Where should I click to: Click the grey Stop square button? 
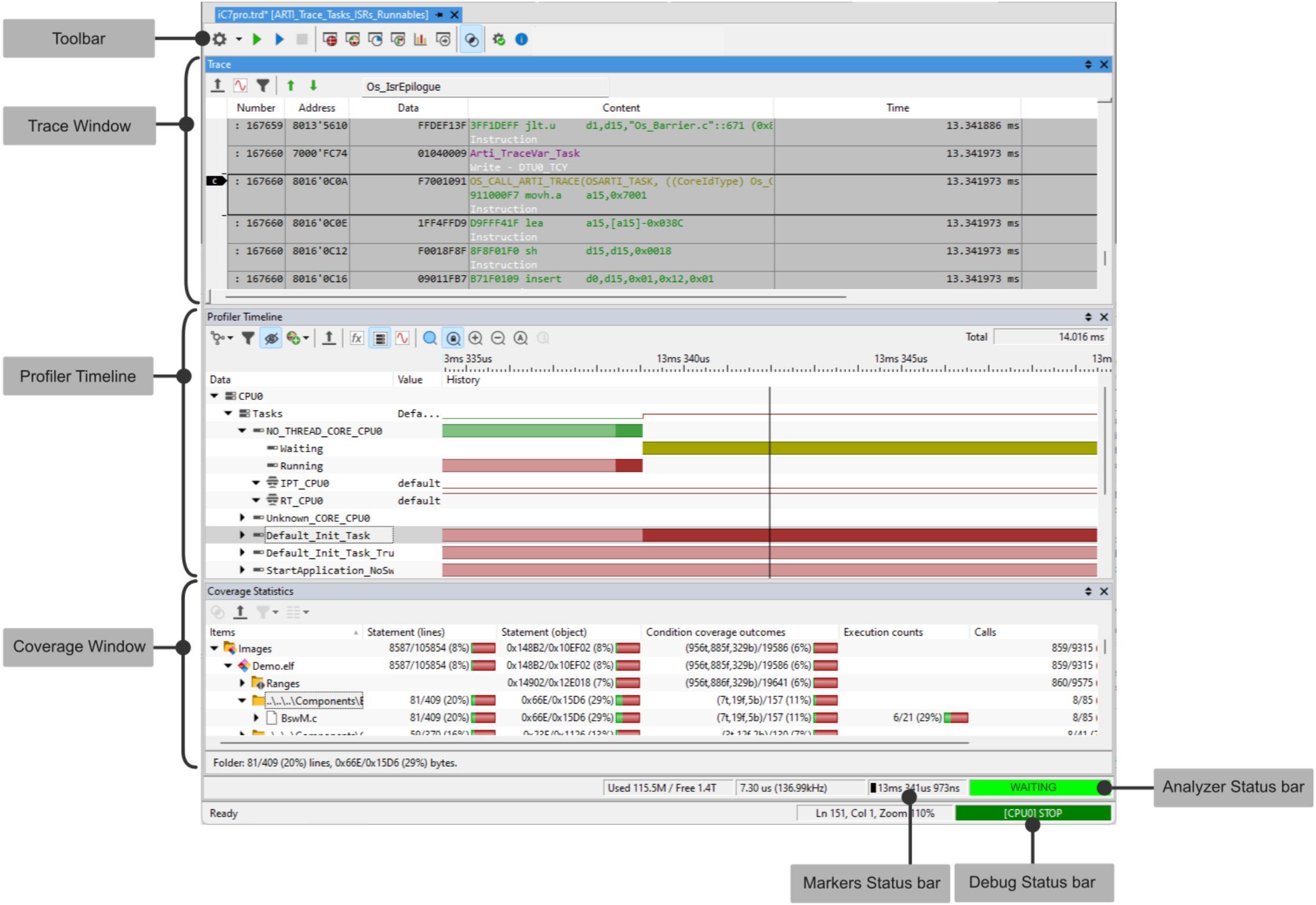302,39
